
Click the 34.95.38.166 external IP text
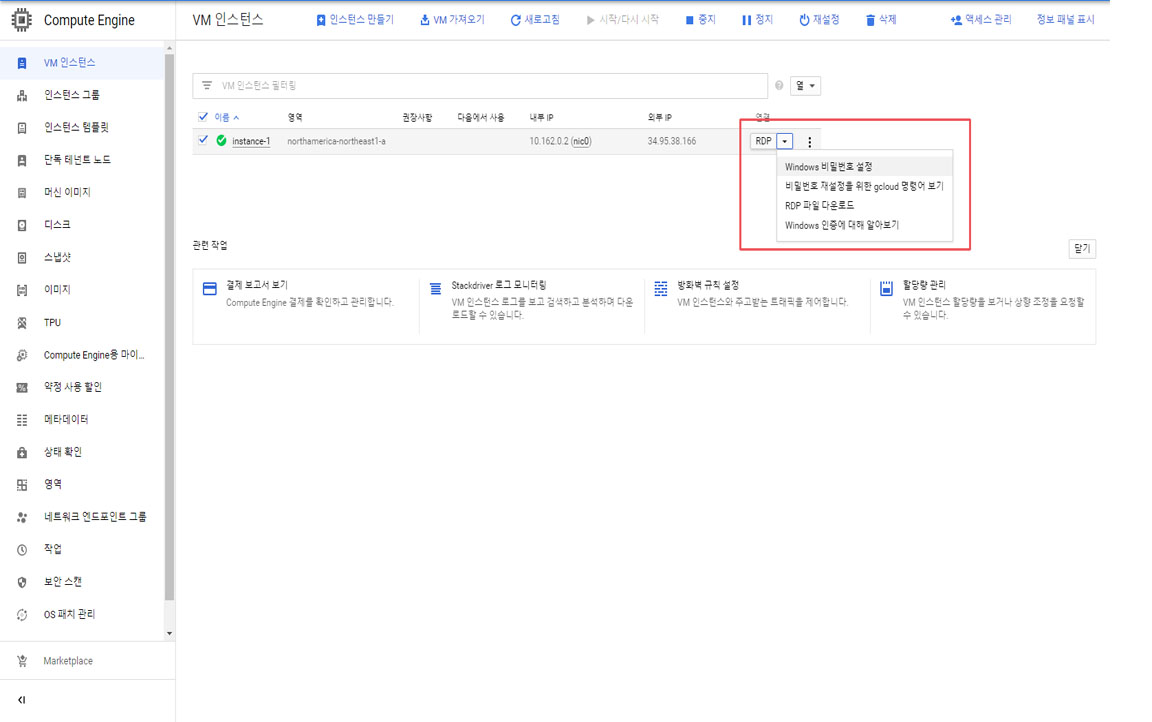coord(672,141)
